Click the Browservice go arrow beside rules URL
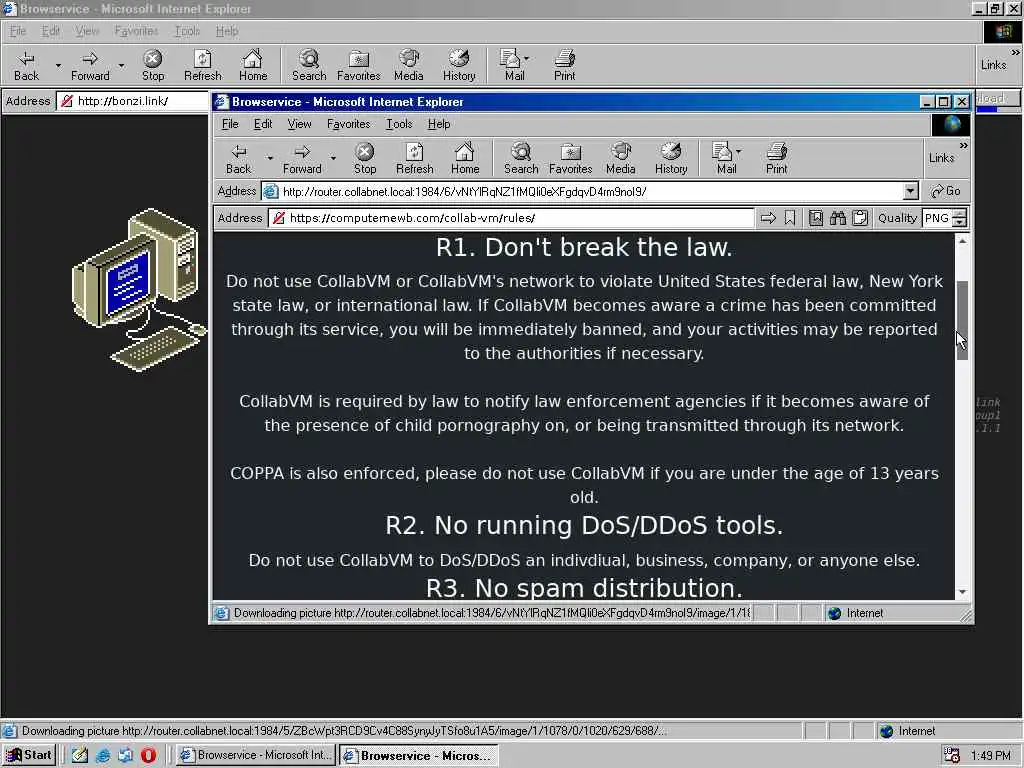Screen dimensions: 1024x768 point(768,218)
